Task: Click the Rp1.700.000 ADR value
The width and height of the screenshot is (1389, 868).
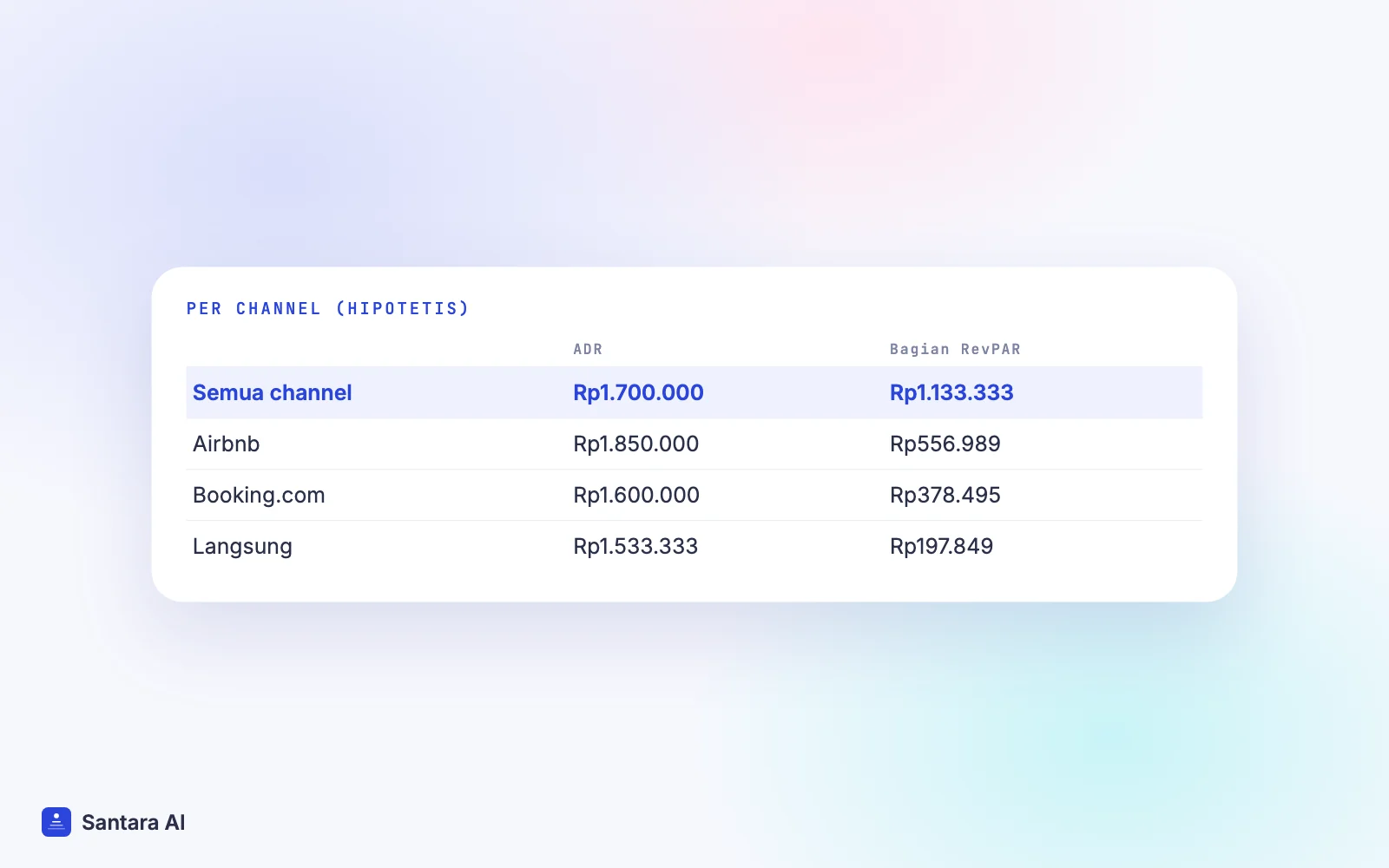Action: click(x=638, y=392)
